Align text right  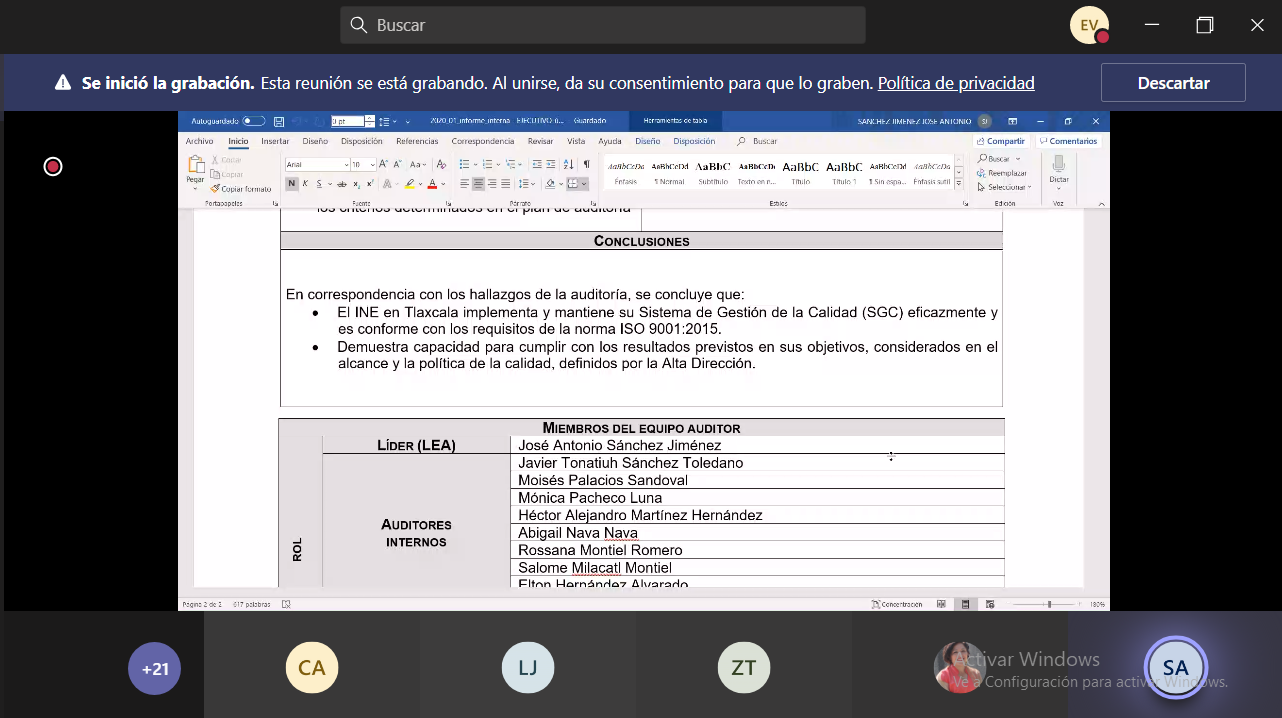(492, 184)
